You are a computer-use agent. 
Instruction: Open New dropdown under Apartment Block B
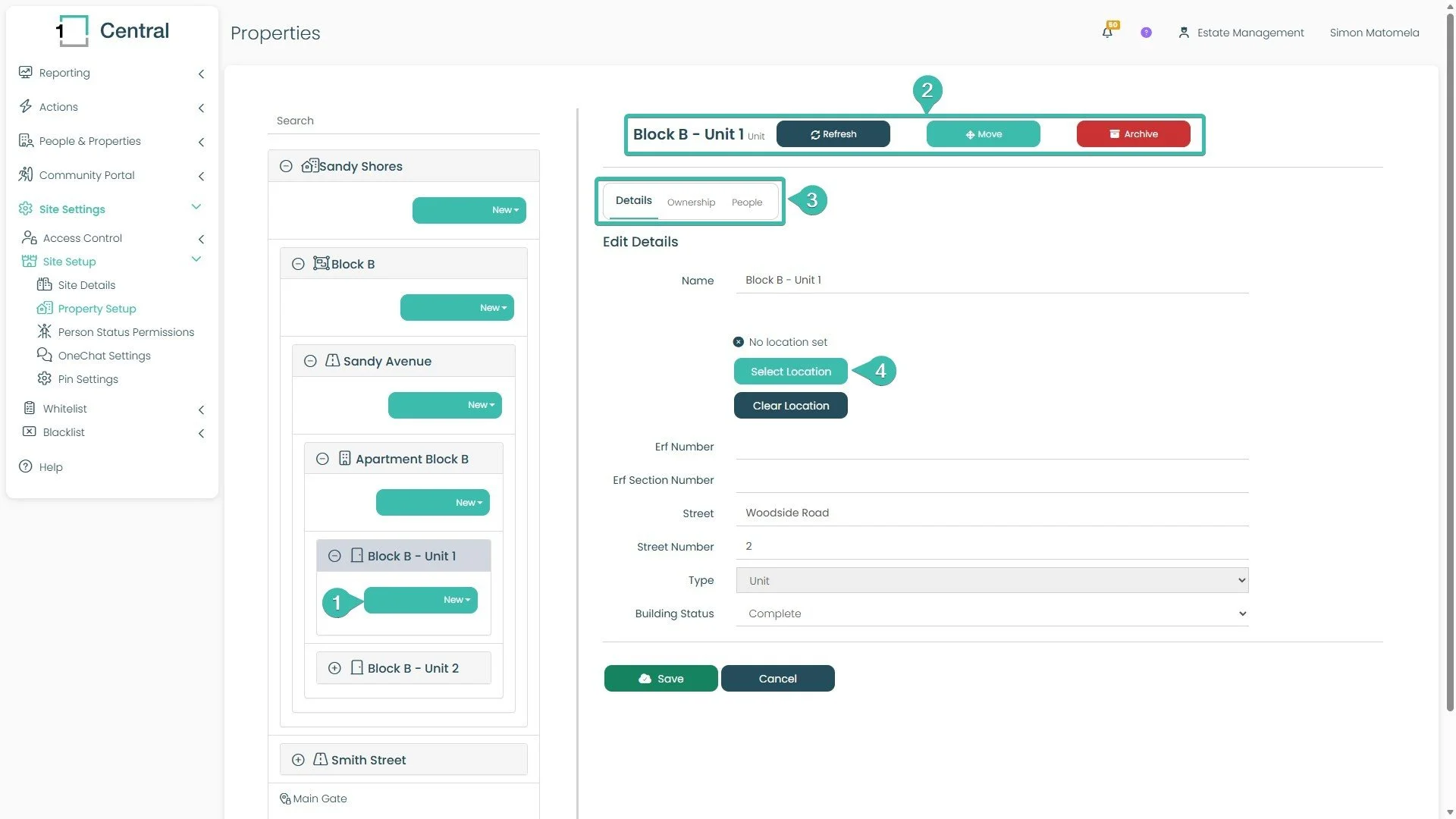click(x=433, y=503)
